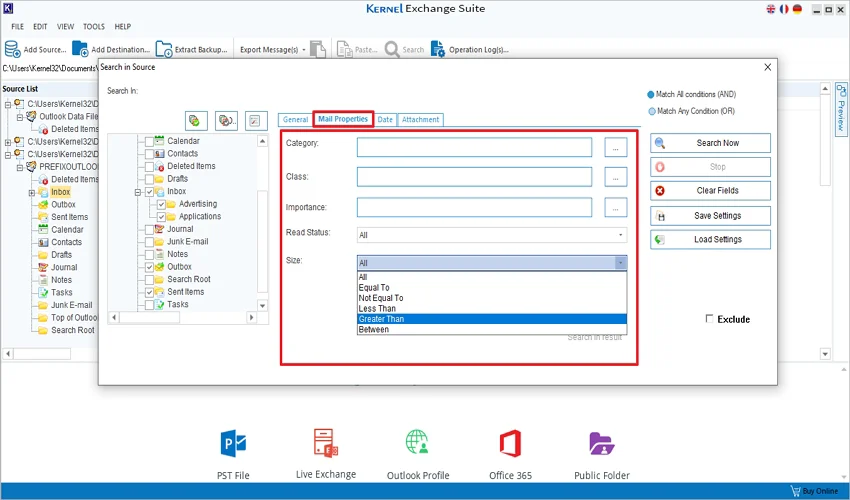Open the TOOLS menu

[x=94, y=27]
